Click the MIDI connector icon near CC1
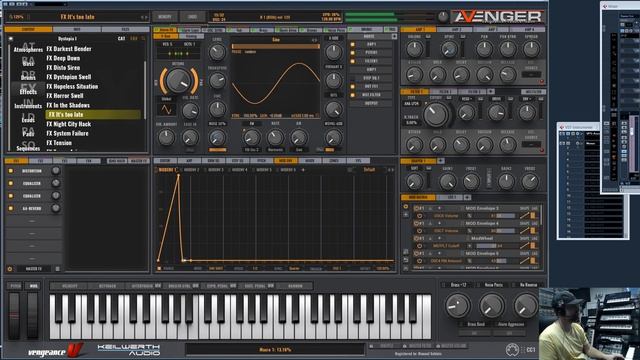This screenshot has height=360, width=640. point(512,350)
